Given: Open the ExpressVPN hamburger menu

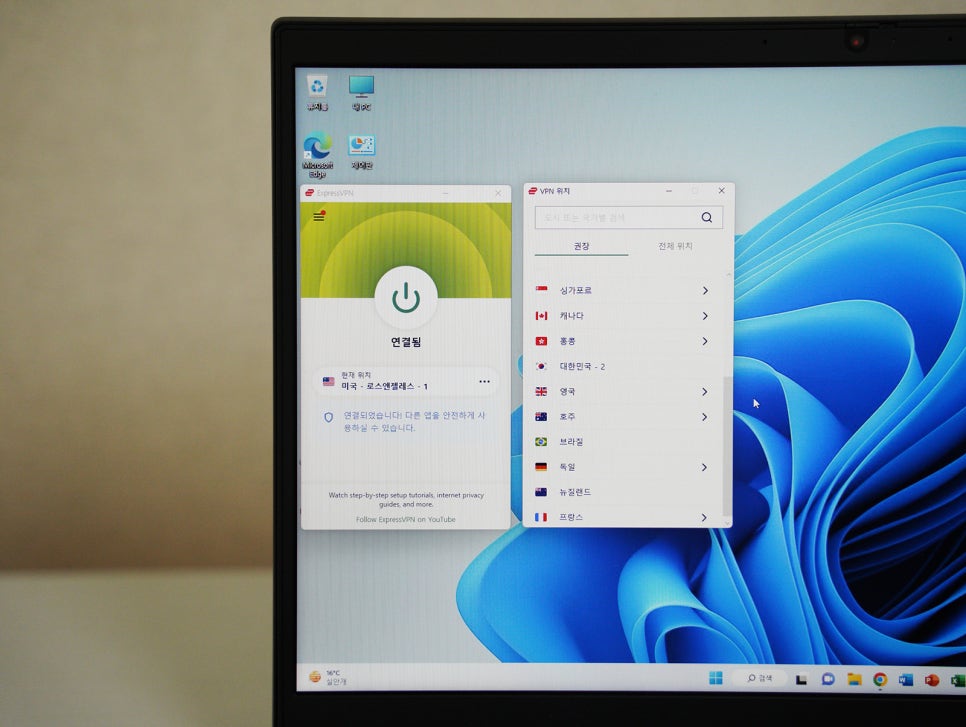Looking at the screenshot, I should 319,217.
